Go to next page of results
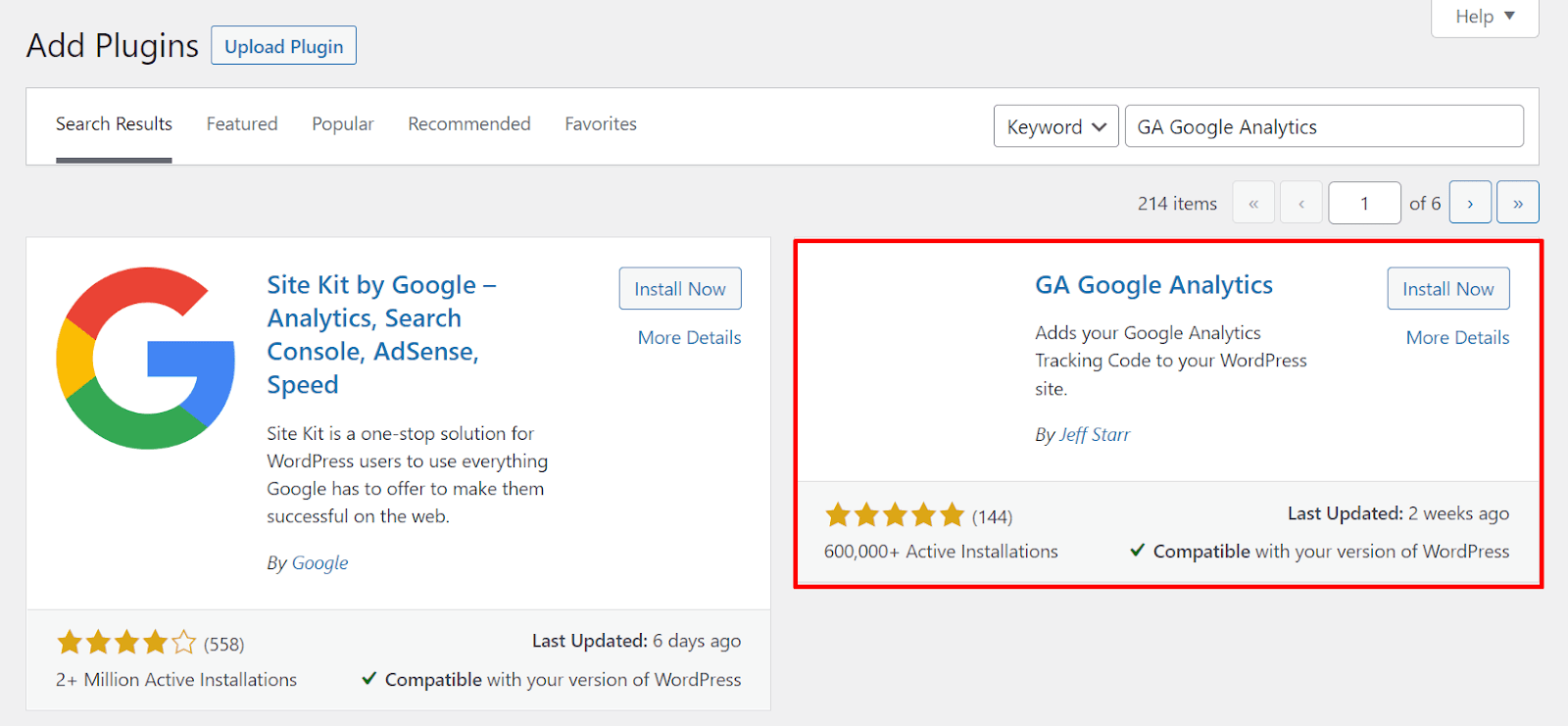The height and width of the screenshot is (726, 1568). [x=1470, y=203]
